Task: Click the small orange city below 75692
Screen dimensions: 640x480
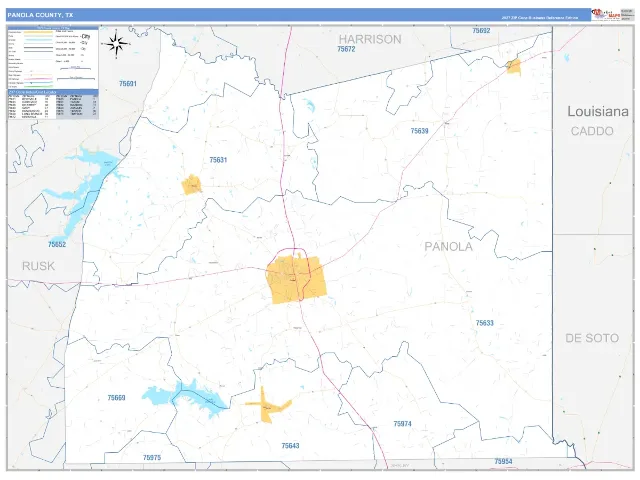Action: pyautogui.click(x=514, y=67)
